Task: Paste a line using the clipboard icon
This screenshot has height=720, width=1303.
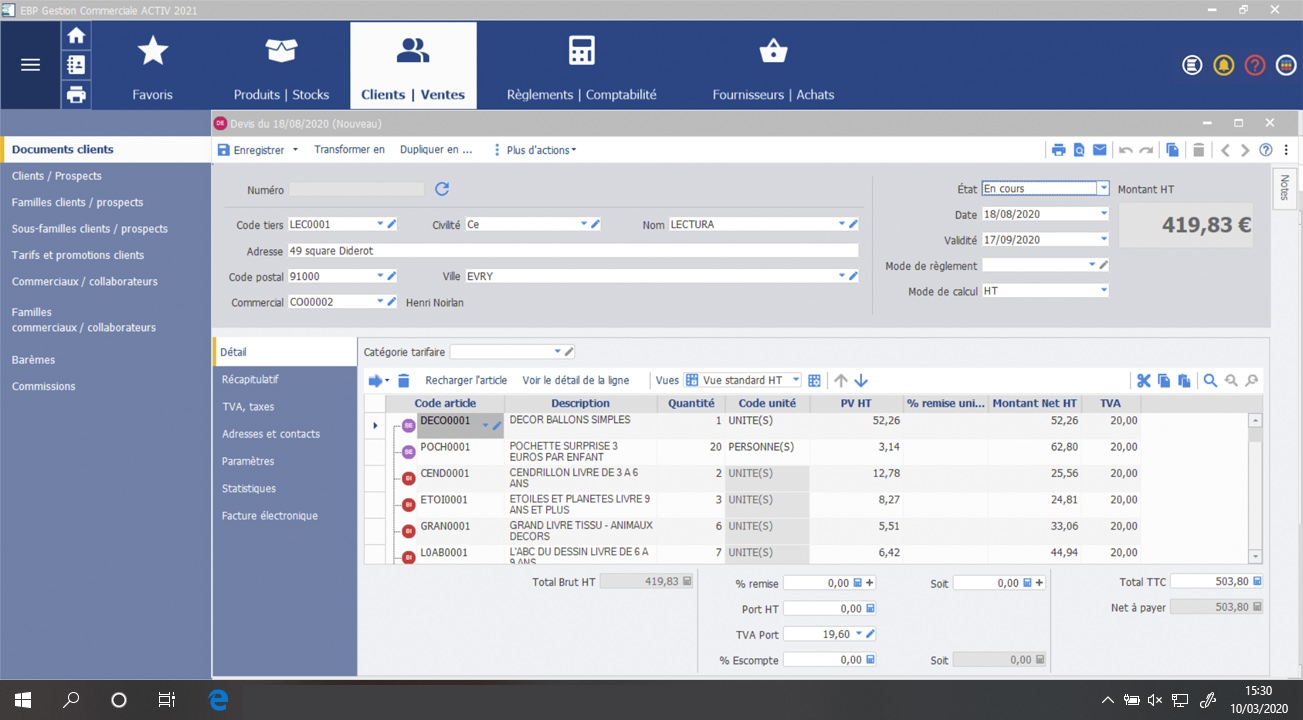Action: [1184, 381]
